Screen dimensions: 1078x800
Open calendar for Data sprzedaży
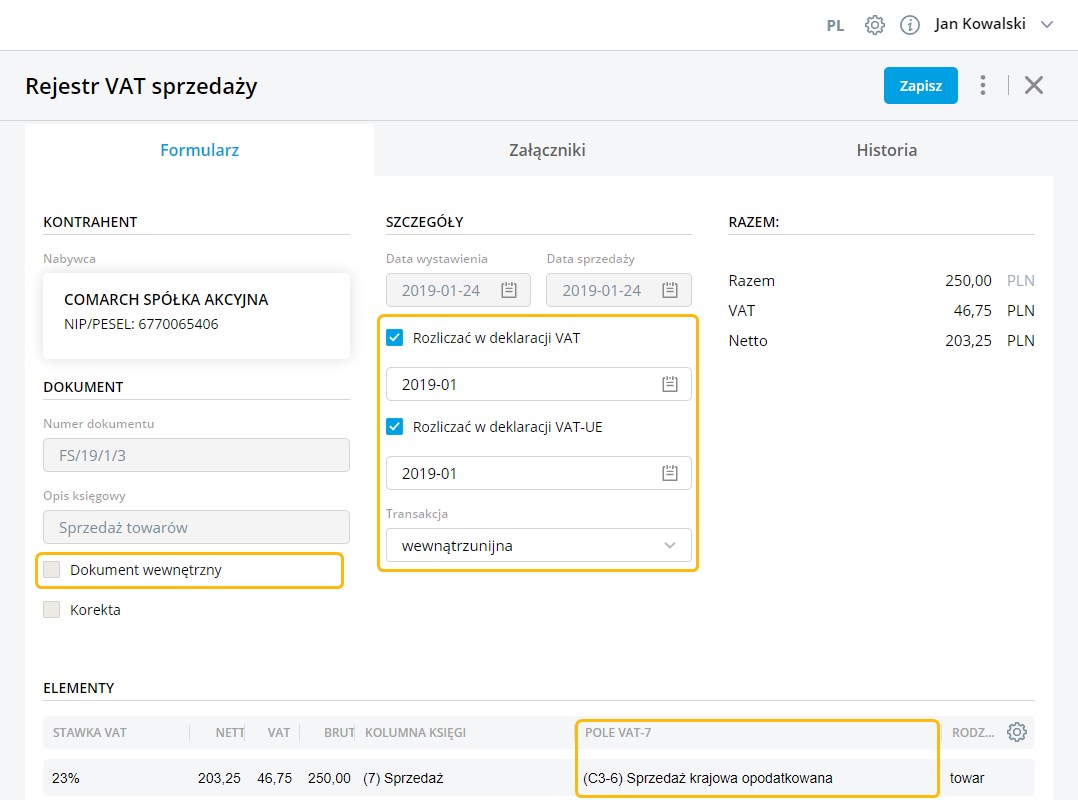click(670, 291)
